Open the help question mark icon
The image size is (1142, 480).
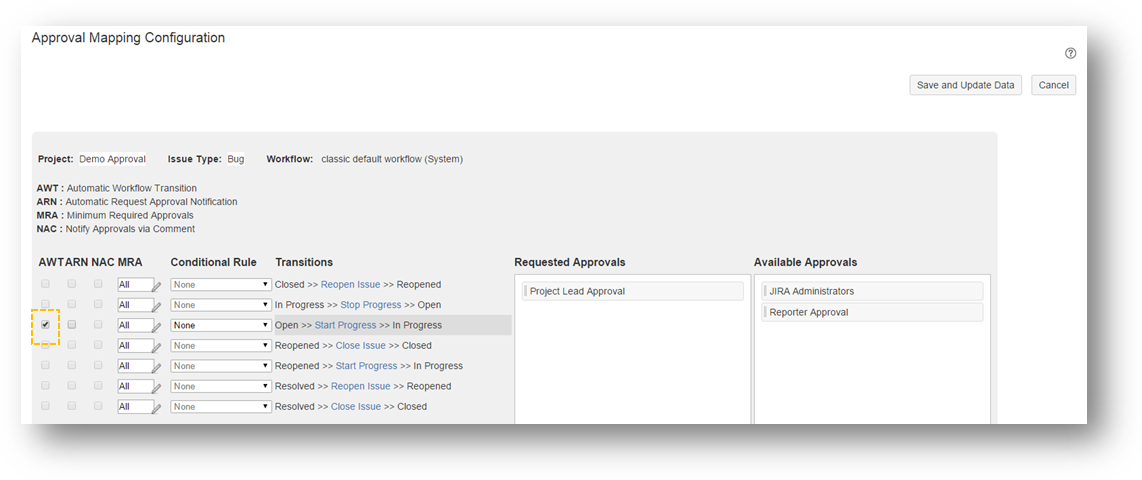point(1070,54)
